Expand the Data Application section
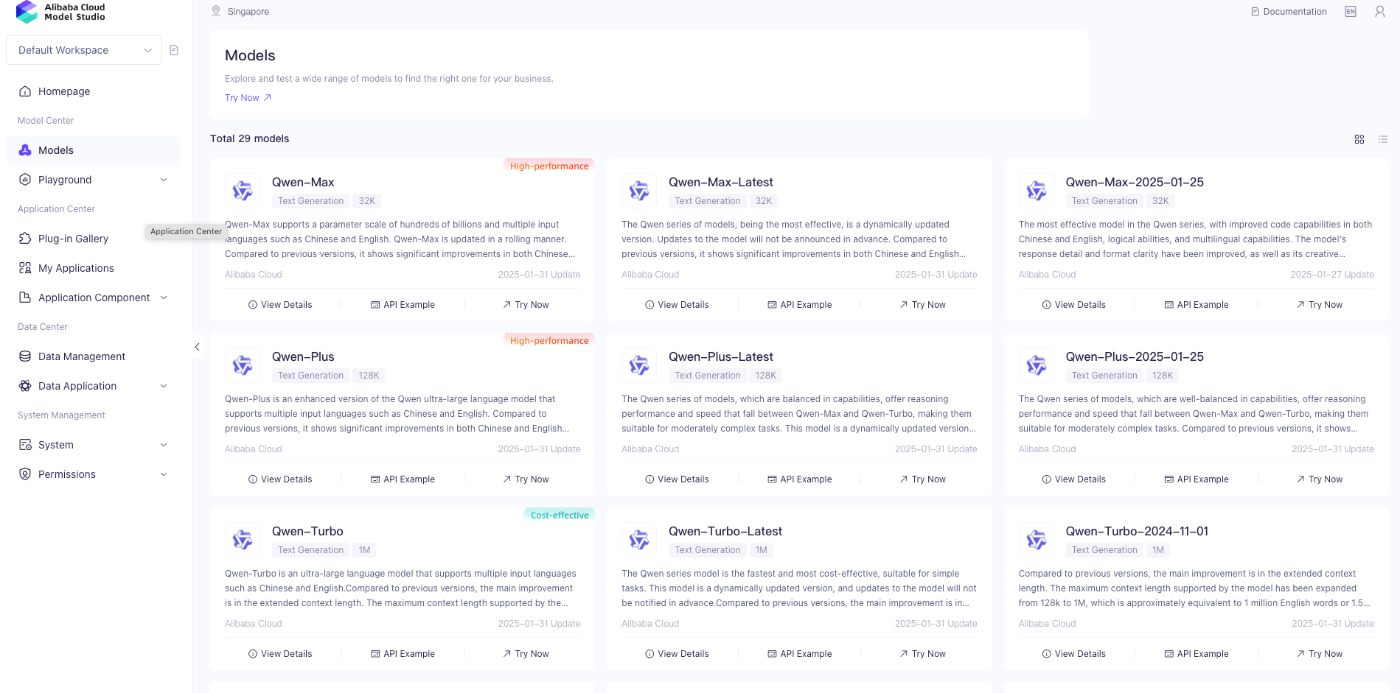This screenshot has width=1400, height=693. pos(93,386)
